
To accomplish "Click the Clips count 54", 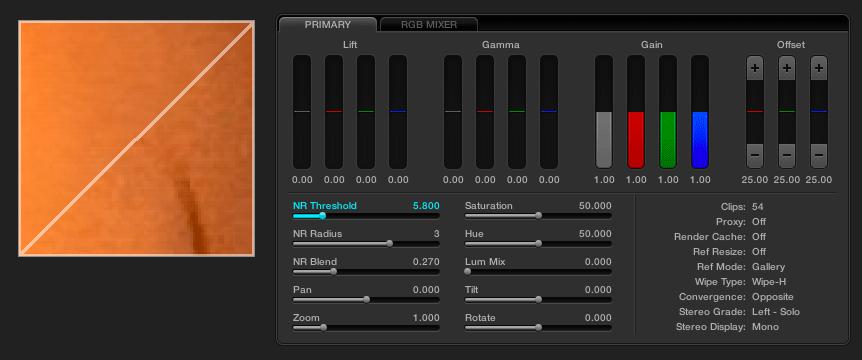I will (758, 207).
